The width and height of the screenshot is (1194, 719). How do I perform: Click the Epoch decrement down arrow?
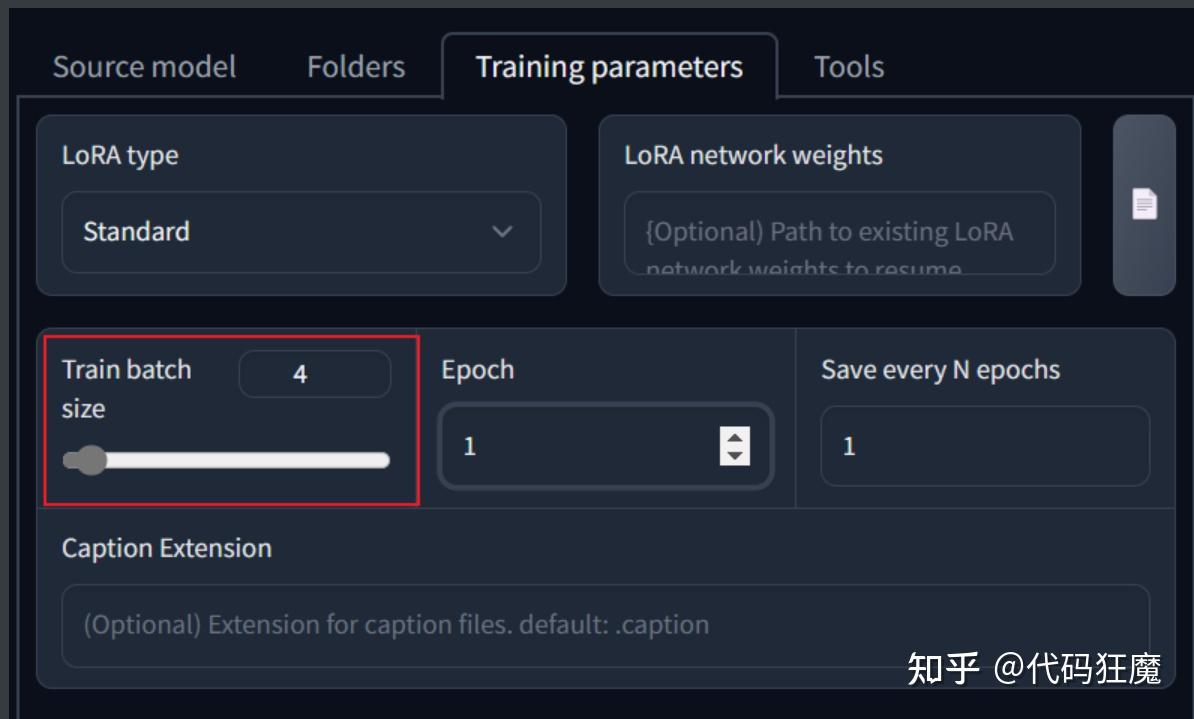(x=735, y=455)
